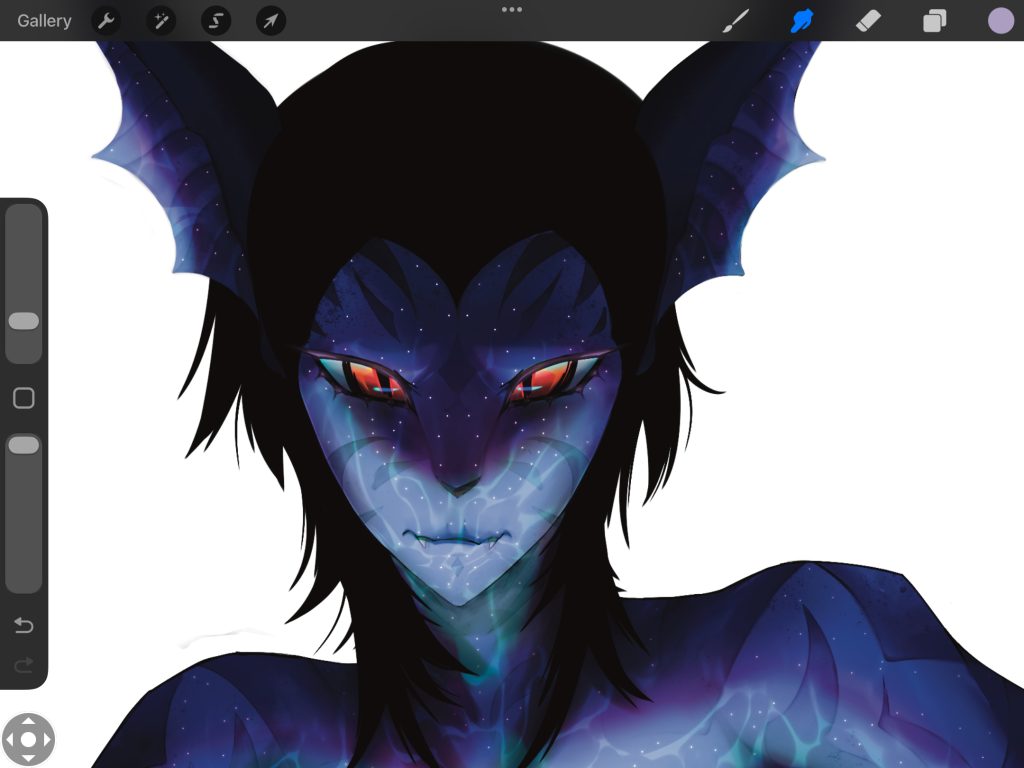Select the Eraser tool
Viewport: 1024px width, 768px height.
[868, 21]
